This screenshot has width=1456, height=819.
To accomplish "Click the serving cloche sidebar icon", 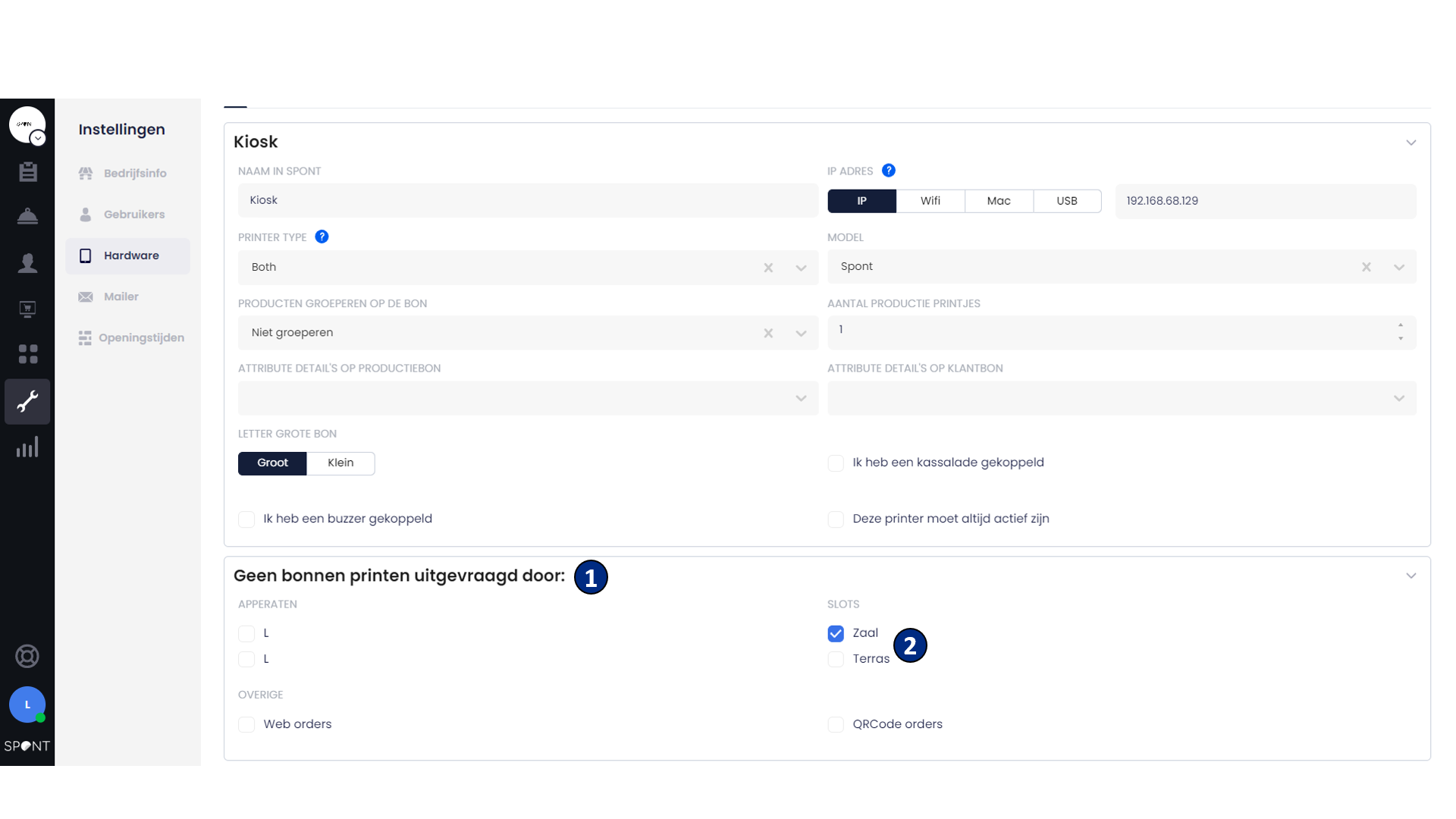I will [27, 217].
